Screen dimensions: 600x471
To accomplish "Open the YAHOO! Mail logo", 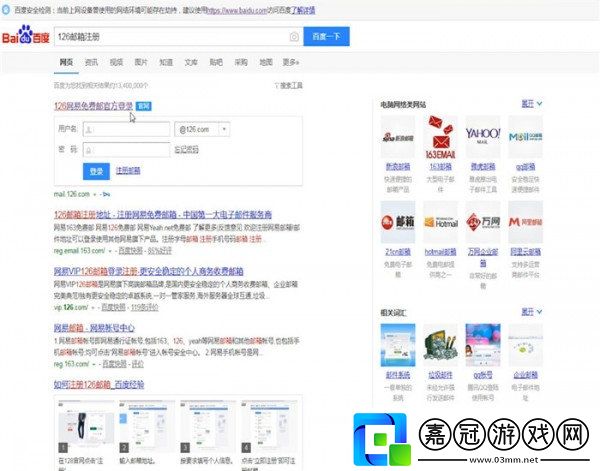I will (x=483, y=137).
